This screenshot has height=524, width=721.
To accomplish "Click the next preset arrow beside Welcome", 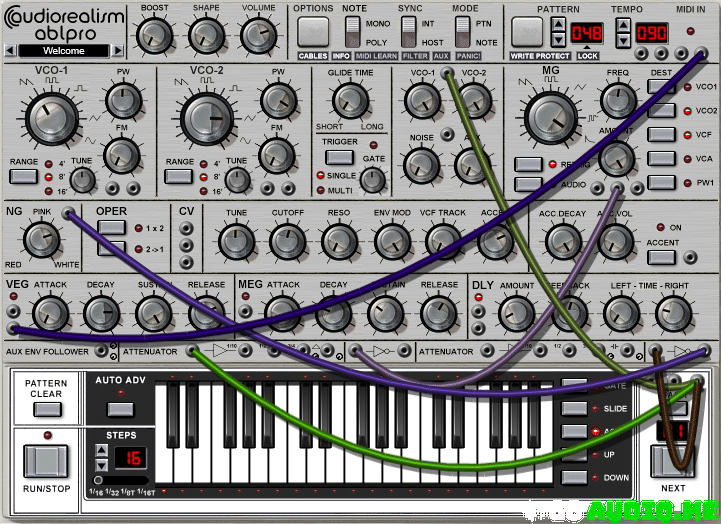I will click(x=118, y=51).
